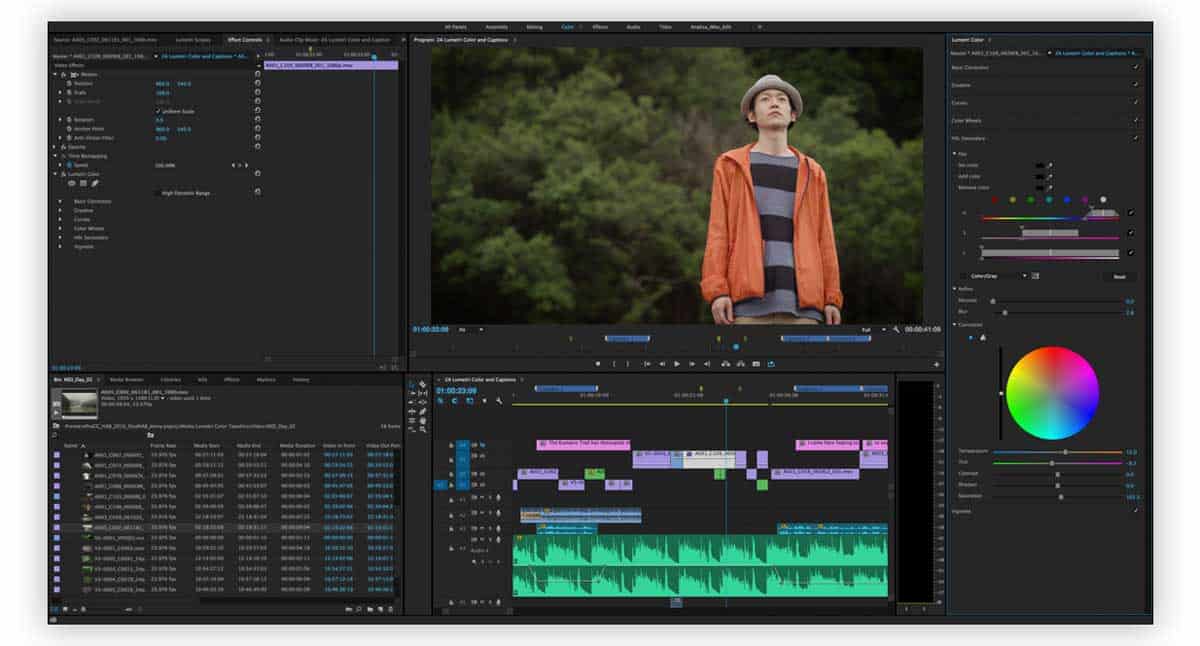Pick the Add color eyedropper
The width and height of the screenshot is (1200, 646).
point(1050,176)
